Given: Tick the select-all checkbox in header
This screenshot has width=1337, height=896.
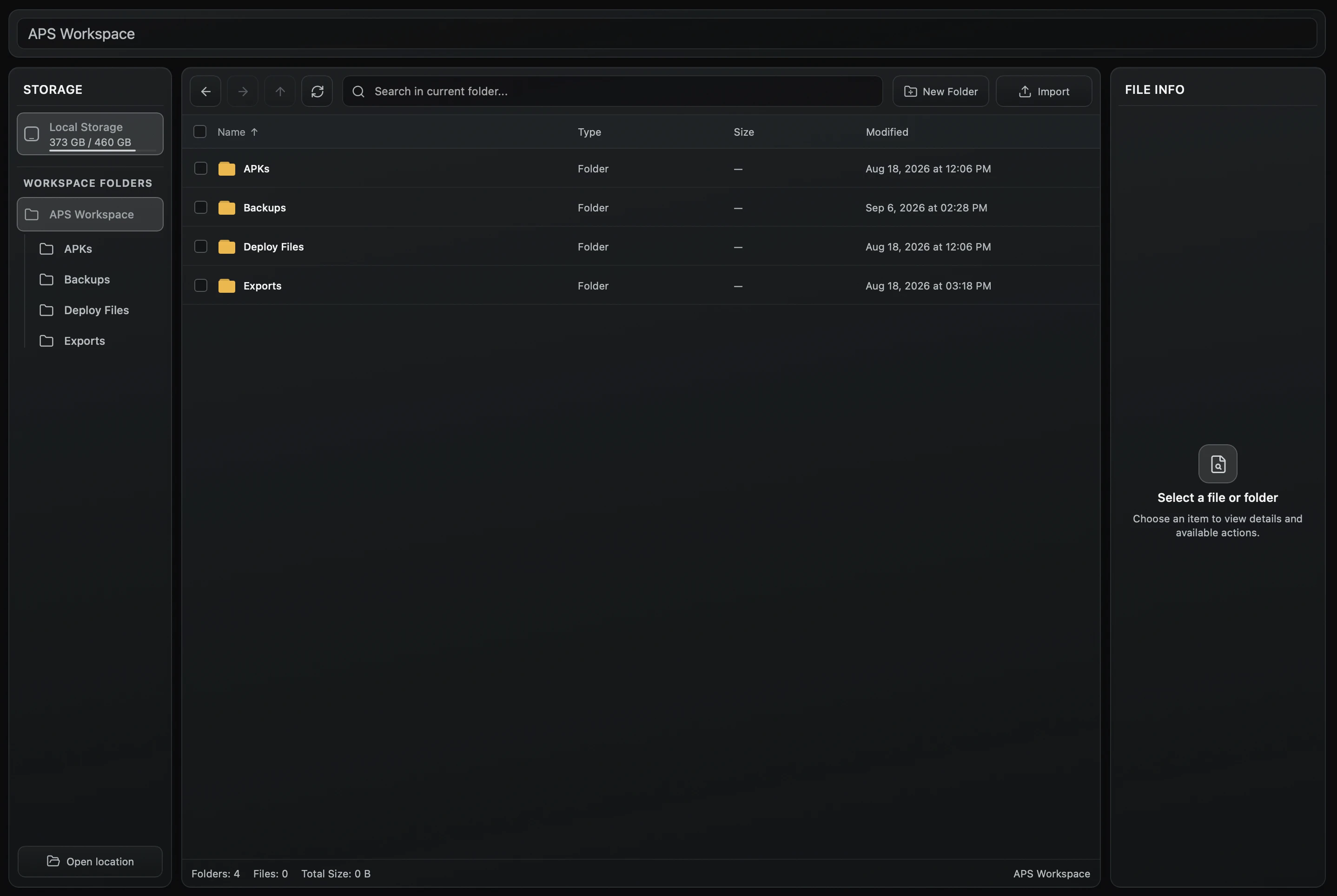Looking at the screenshot, I should coord(200,132).
